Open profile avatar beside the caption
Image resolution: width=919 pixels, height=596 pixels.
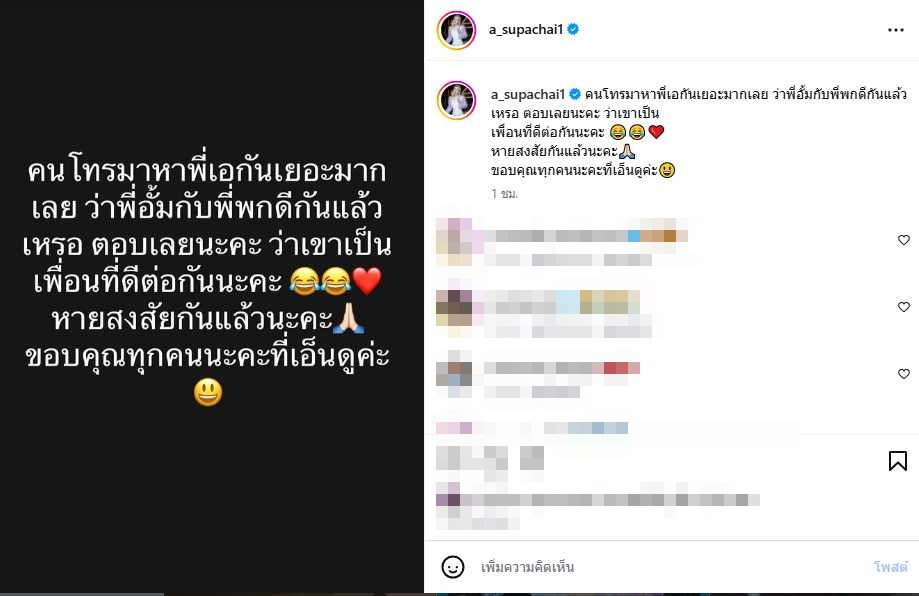456,100
